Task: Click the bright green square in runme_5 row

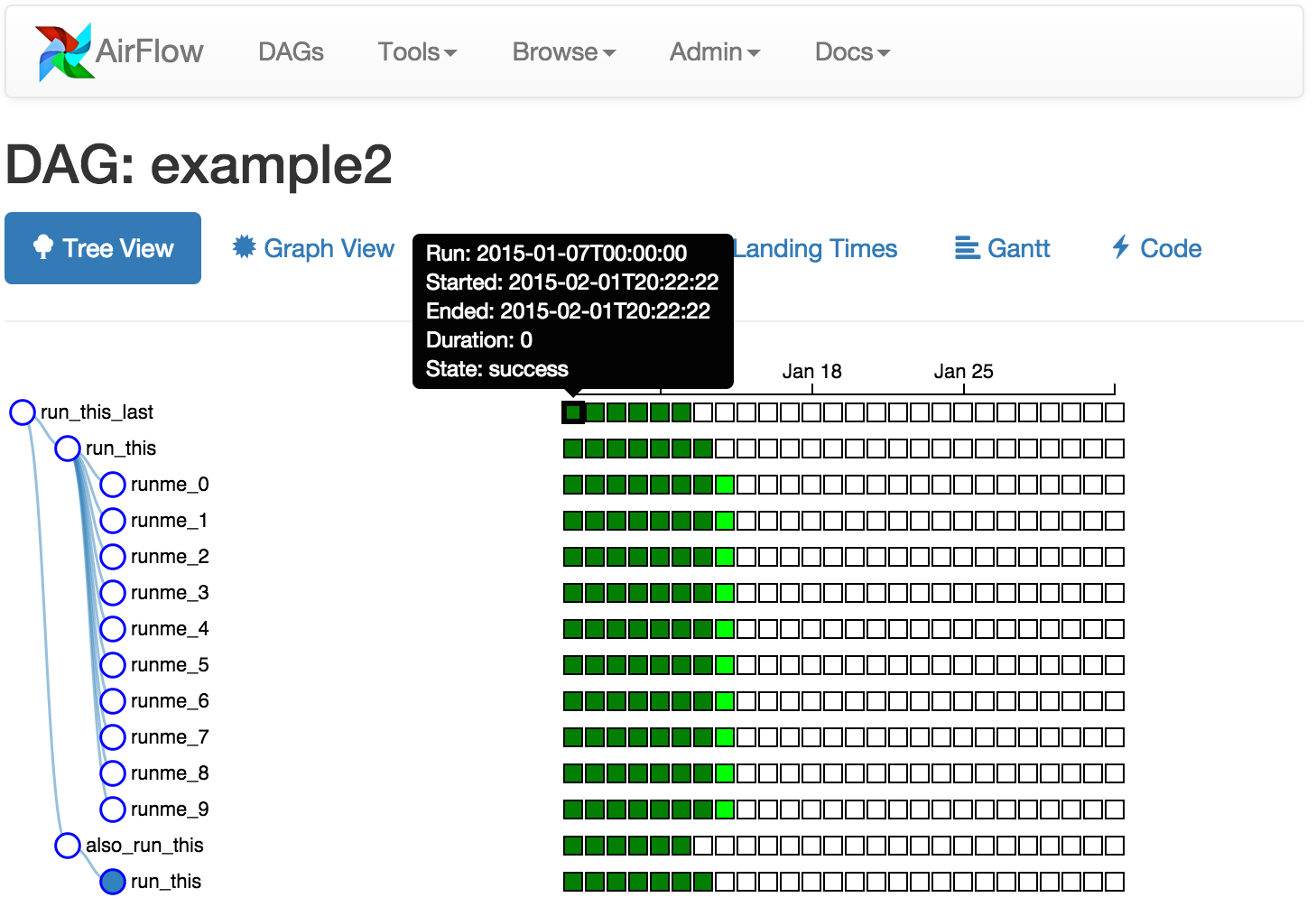Action: (723, 665)
